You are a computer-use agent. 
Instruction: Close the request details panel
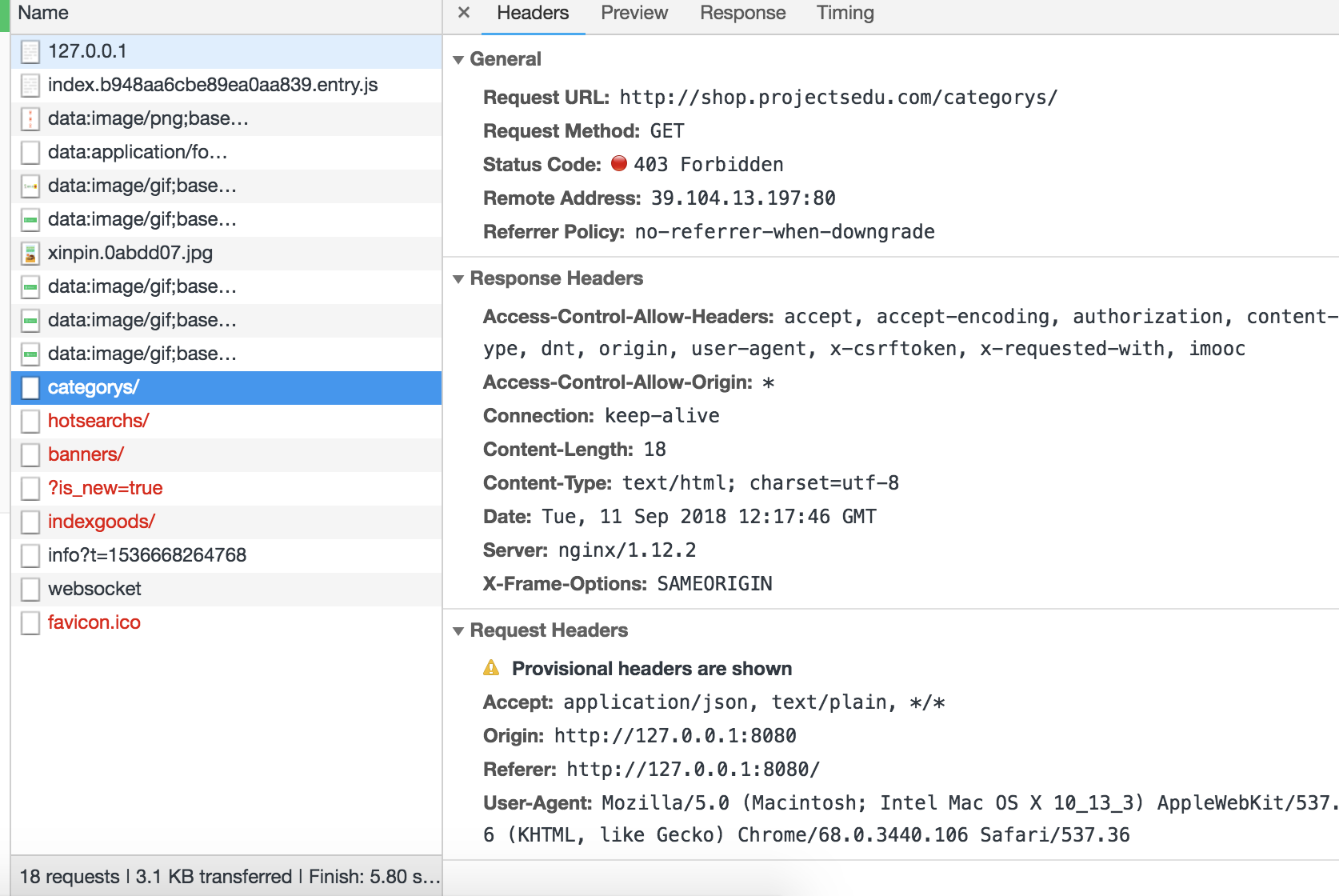coord(464,13)
